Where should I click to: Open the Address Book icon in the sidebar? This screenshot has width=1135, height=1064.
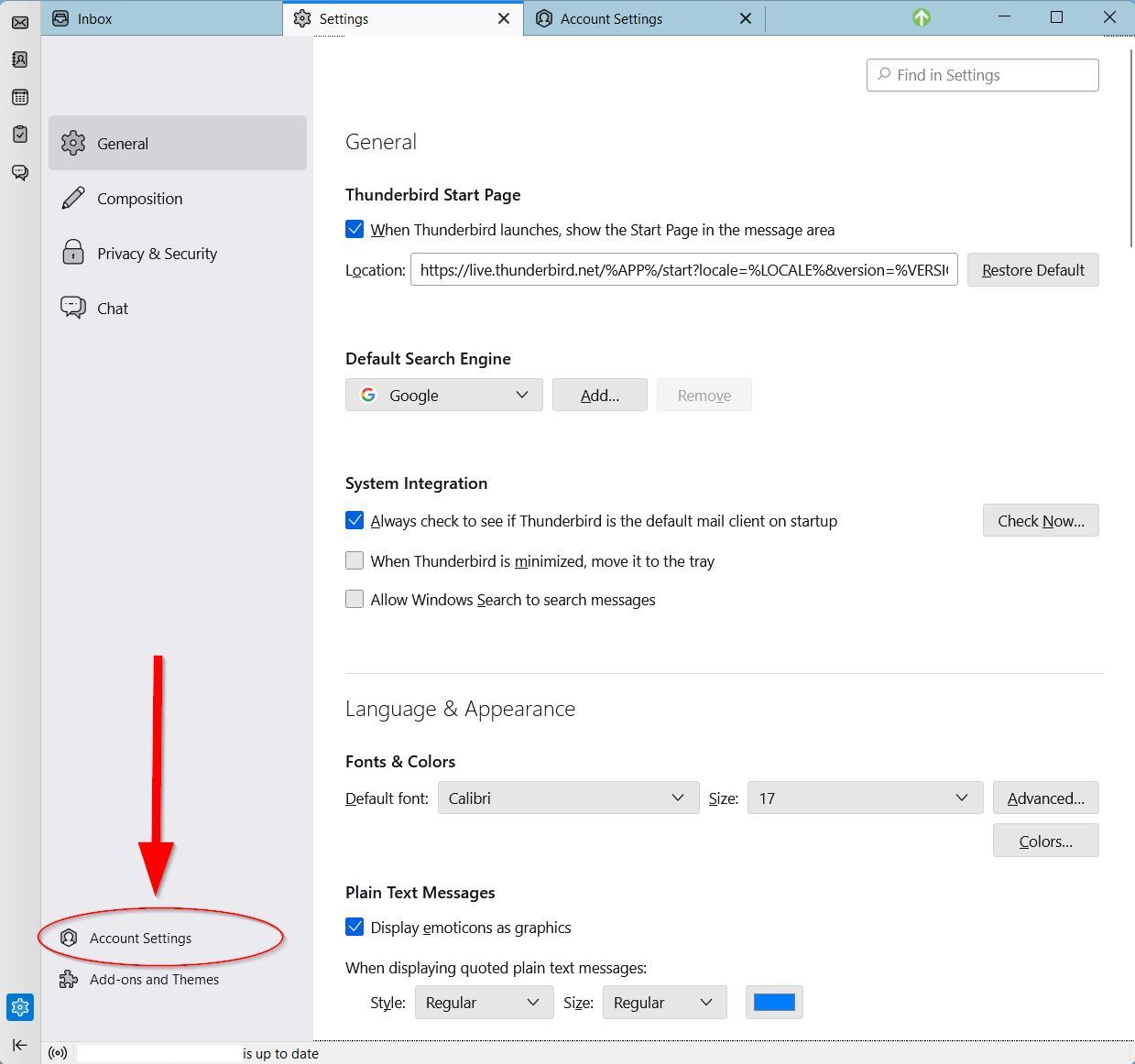point(20,60)
